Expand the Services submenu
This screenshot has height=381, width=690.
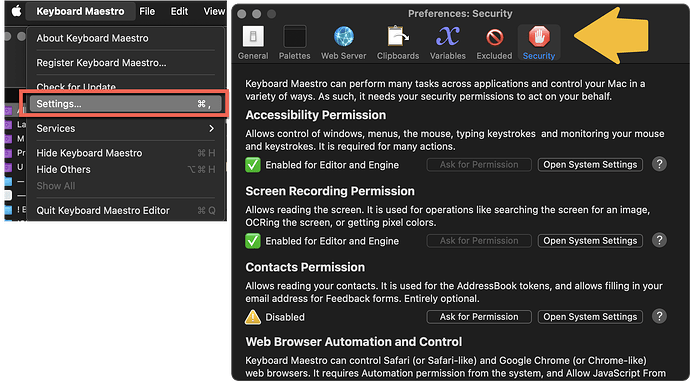click(x=125, y=128)
